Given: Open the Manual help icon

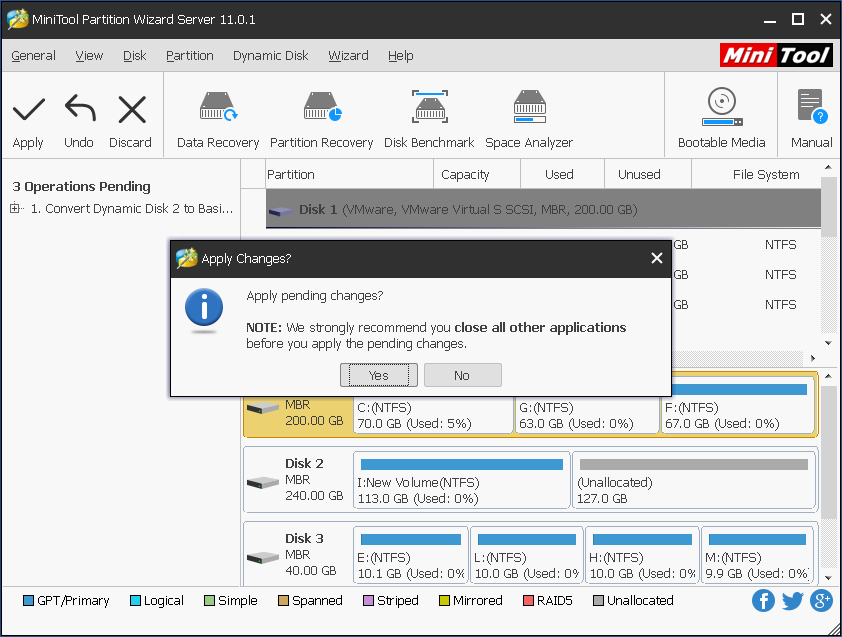Looking at the screenshot, I should (x=812, y=106).
